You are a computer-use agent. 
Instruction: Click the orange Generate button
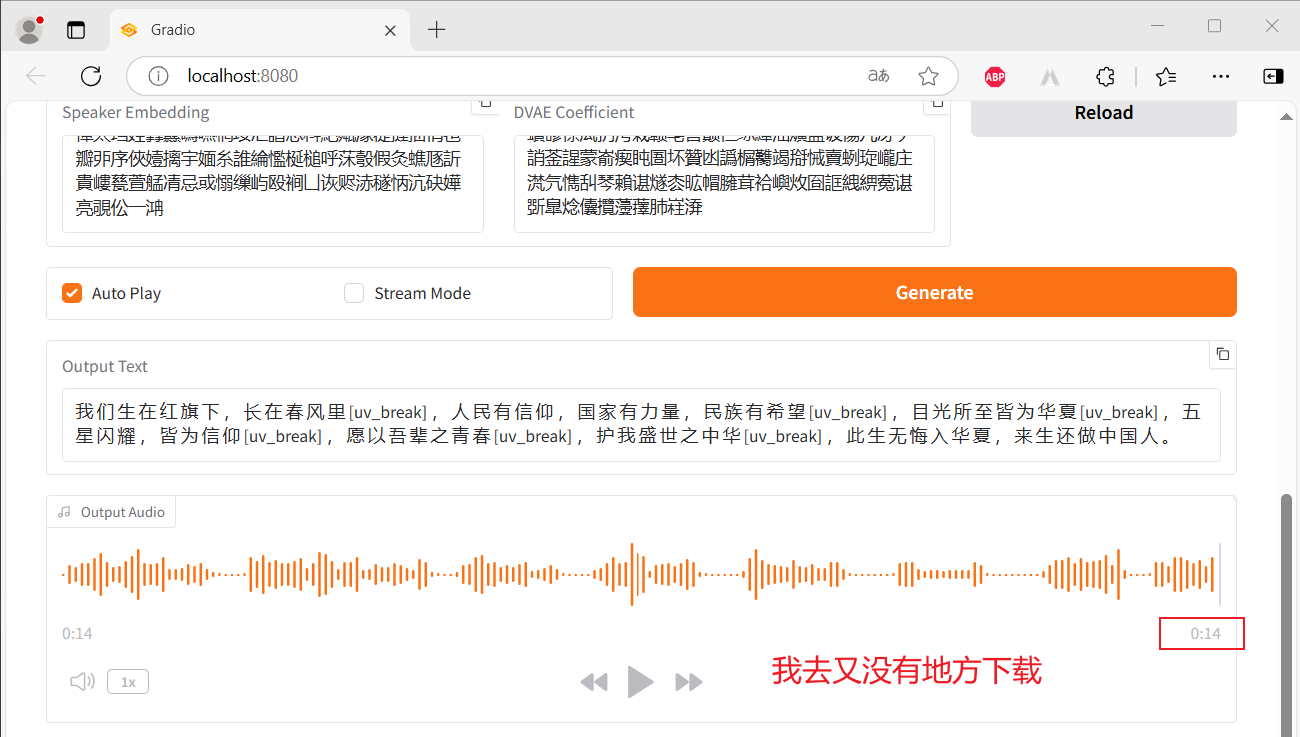(x=935, y=292)
